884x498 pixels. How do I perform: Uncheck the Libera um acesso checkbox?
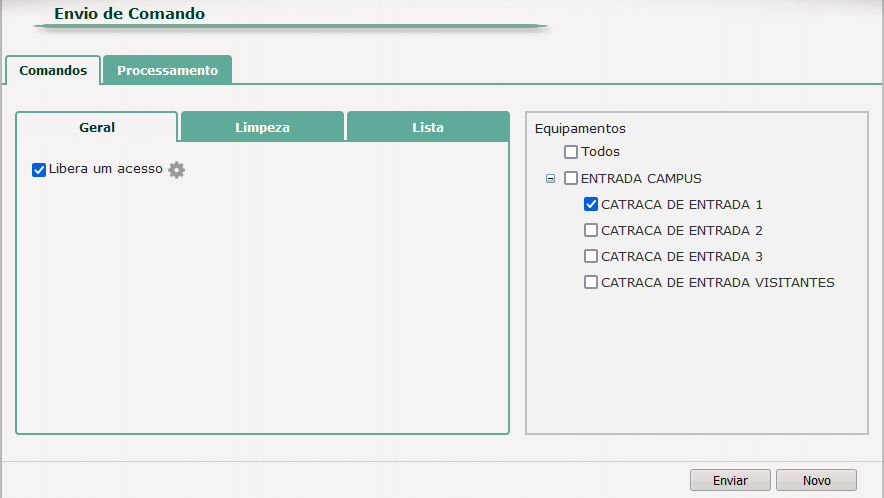click(39, 170)
